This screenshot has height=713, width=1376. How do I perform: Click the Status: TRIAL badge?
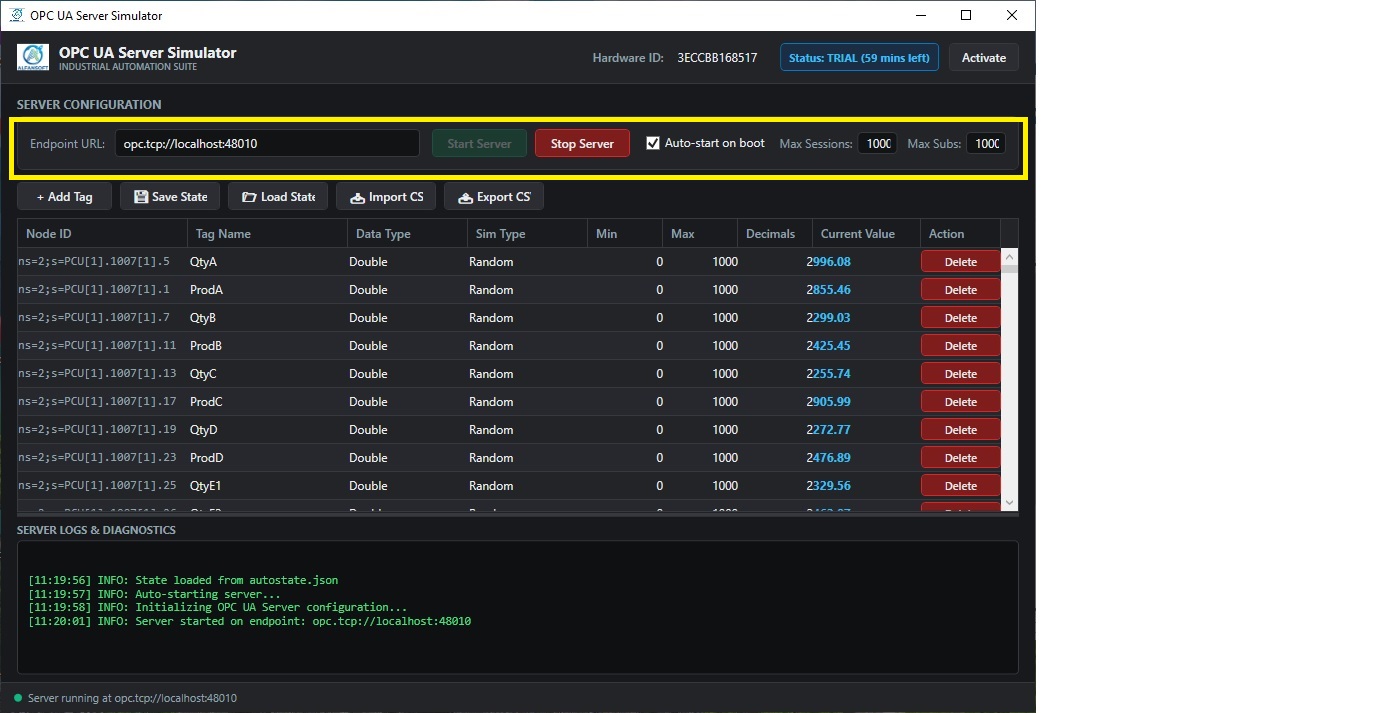tap(859, 57)
